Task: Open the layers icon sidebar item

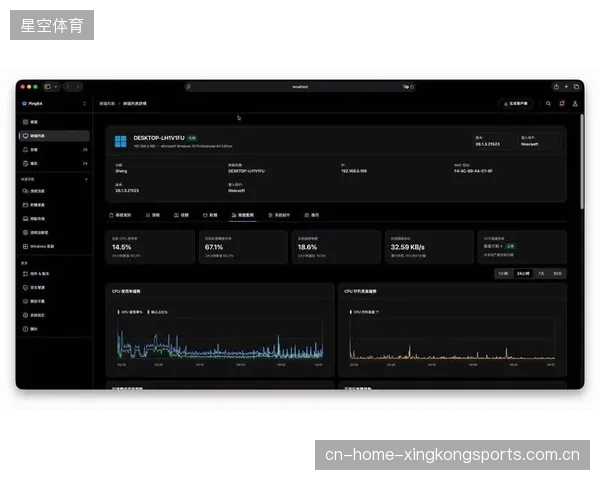Action: pyautogui.click(x=54, y=301)
